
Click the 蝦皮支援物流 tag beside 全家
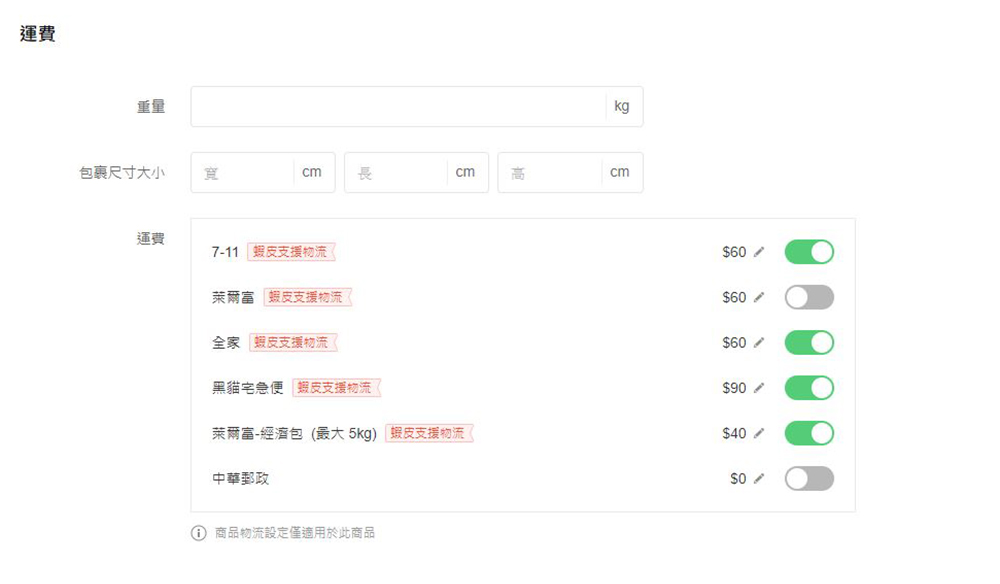(x=292, y=343)
